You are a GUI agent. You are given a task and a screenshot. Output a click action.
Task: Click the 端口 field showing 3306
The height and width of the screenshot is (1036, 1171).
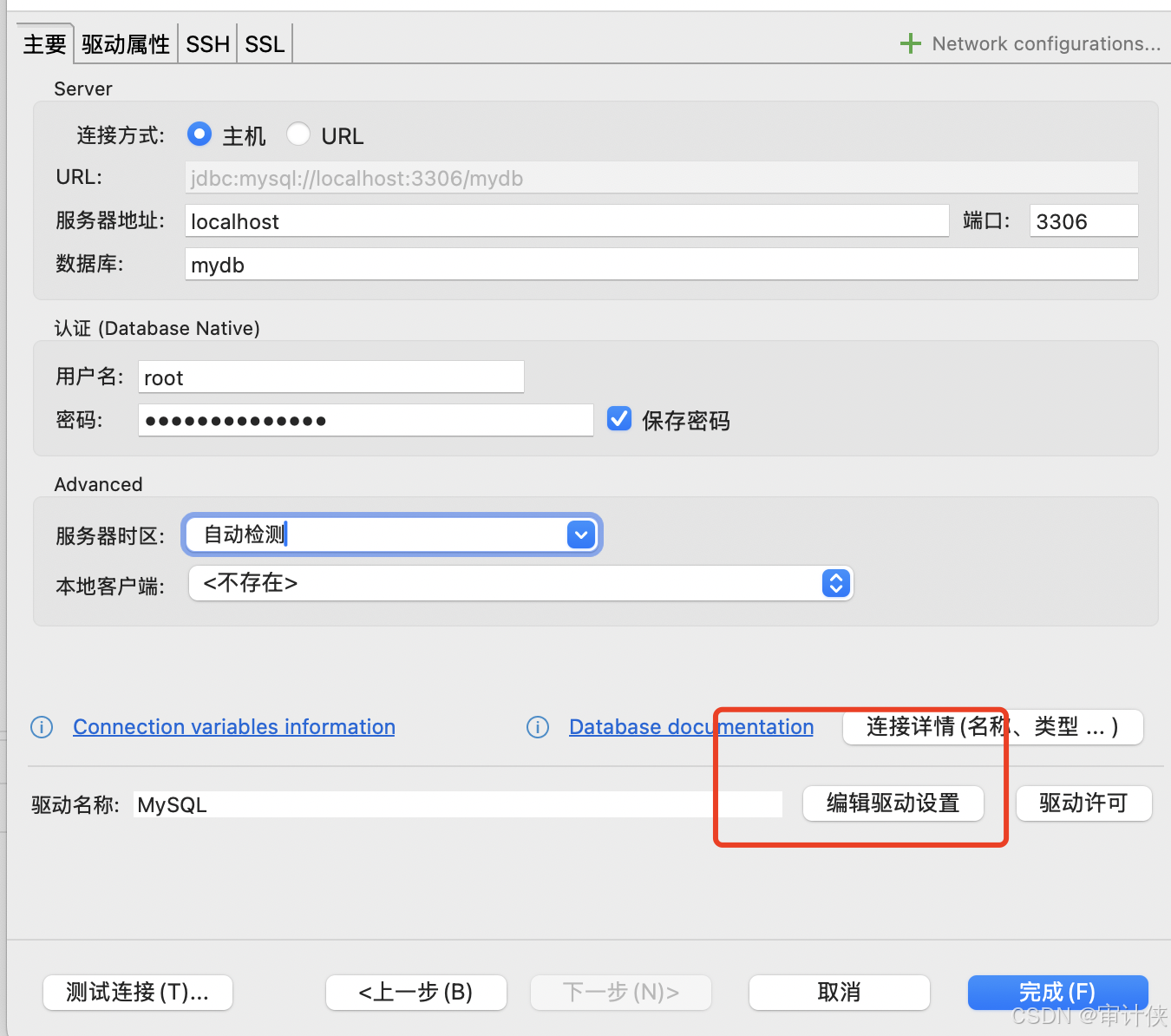[x=1084, y=221]
